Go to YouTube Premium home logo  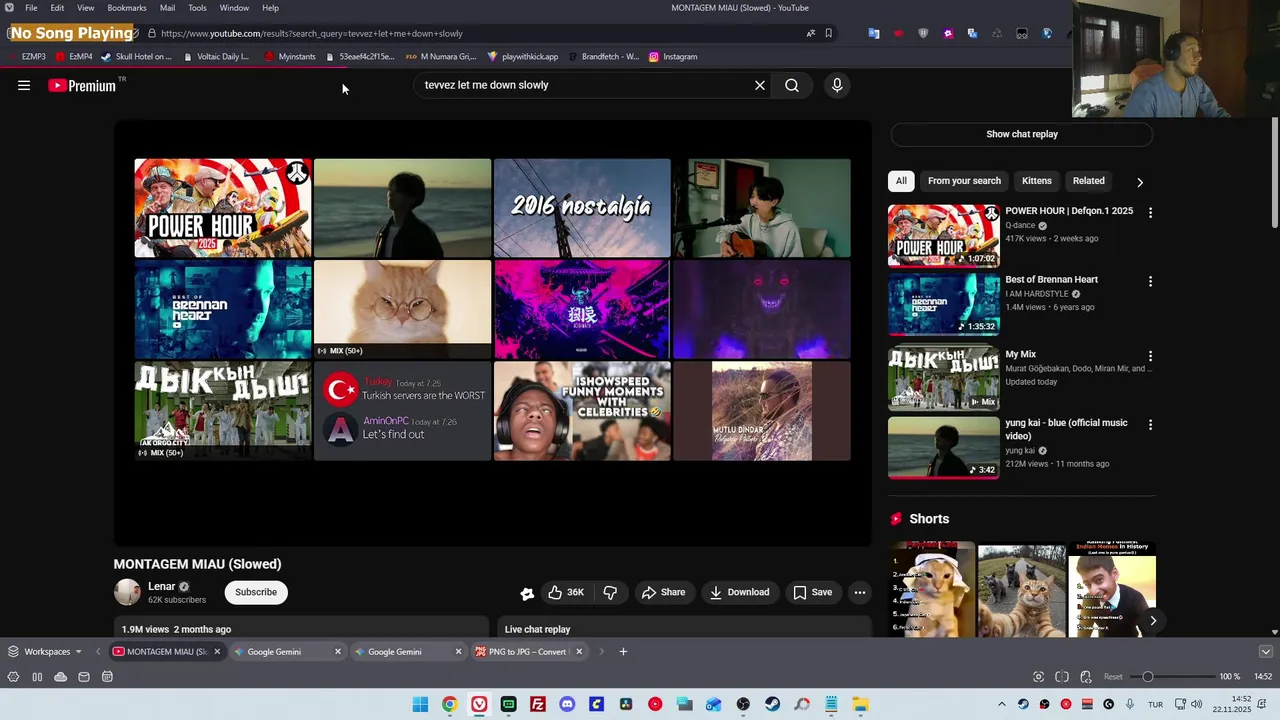click(82, 86)
